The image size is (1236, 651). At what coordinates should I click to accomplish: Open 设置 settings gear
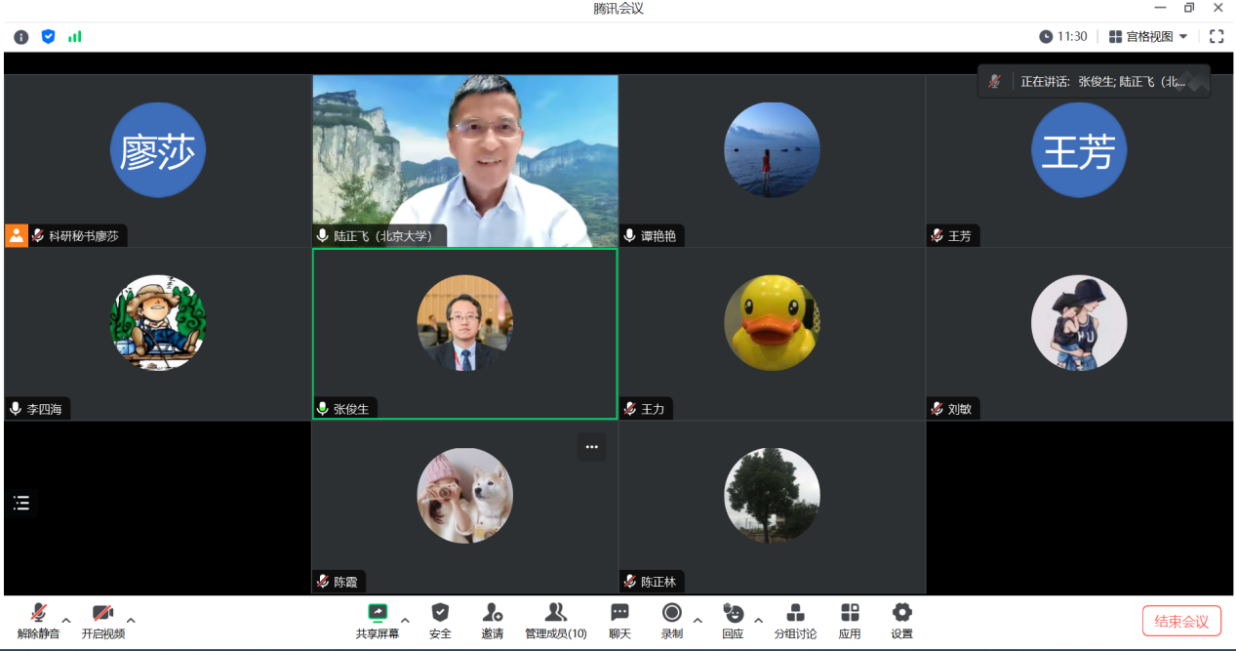click(902, 620)
